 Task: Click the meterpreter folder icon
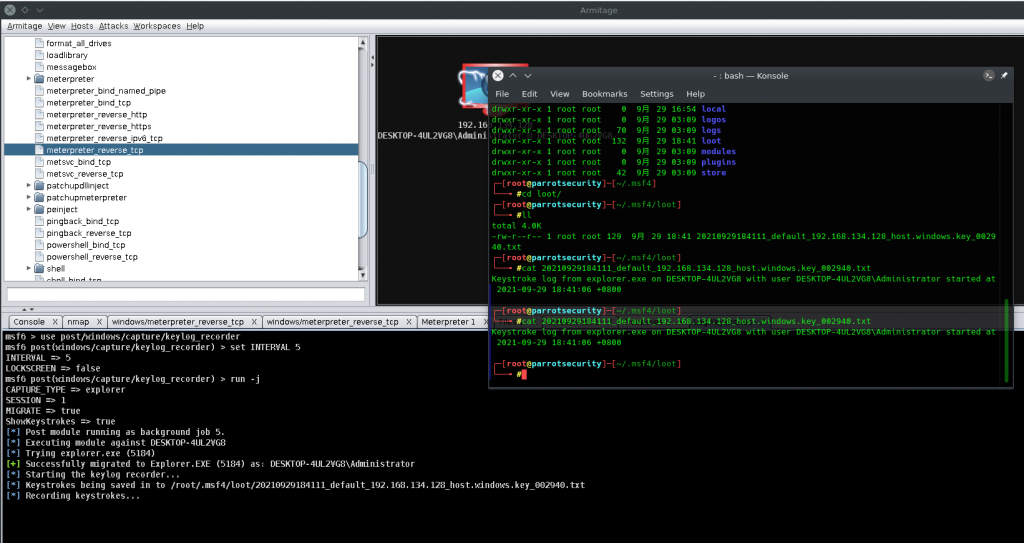tap(39, 78)
